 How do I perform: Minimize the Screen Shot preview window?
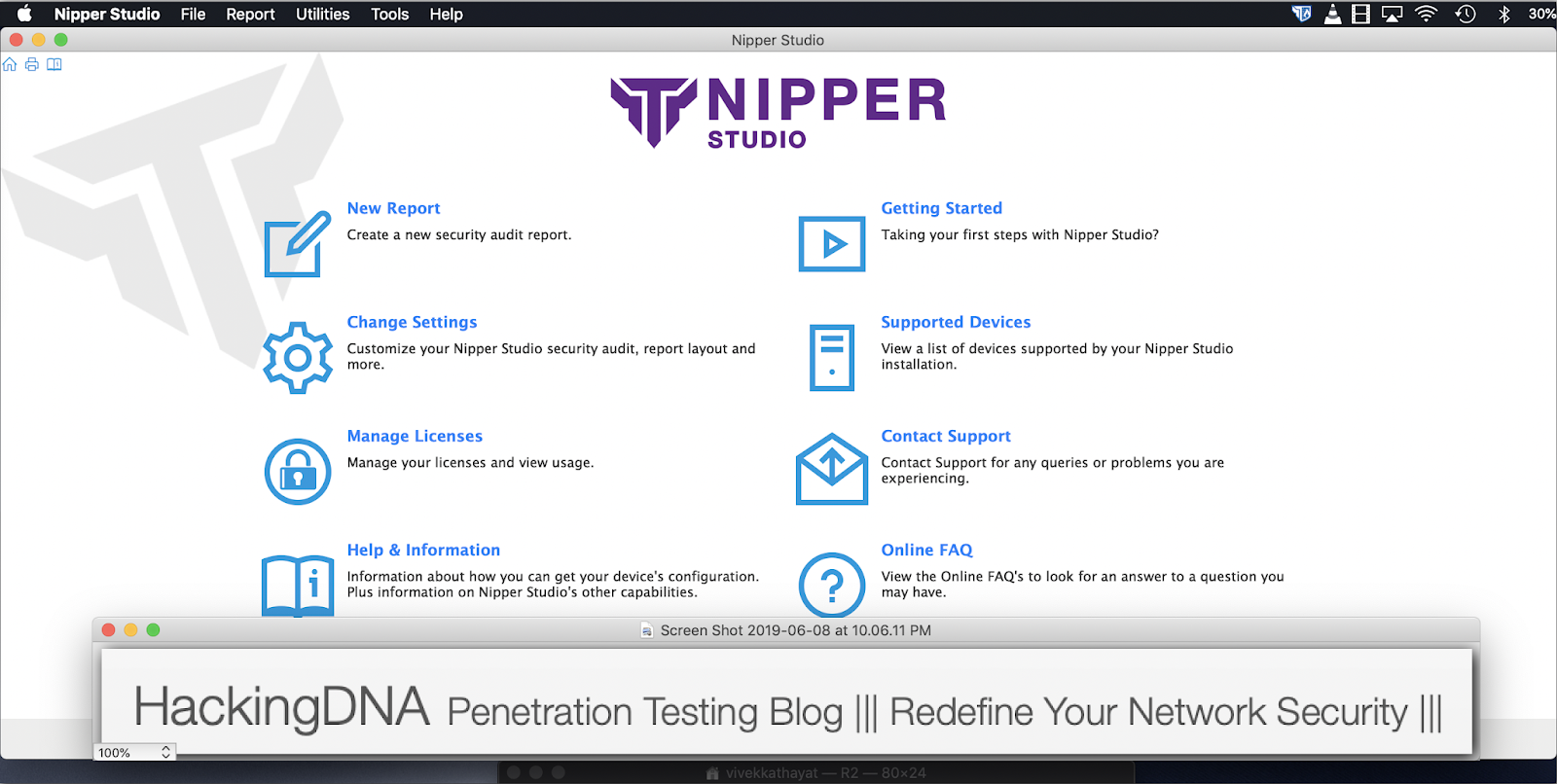[x=130, y=630]
